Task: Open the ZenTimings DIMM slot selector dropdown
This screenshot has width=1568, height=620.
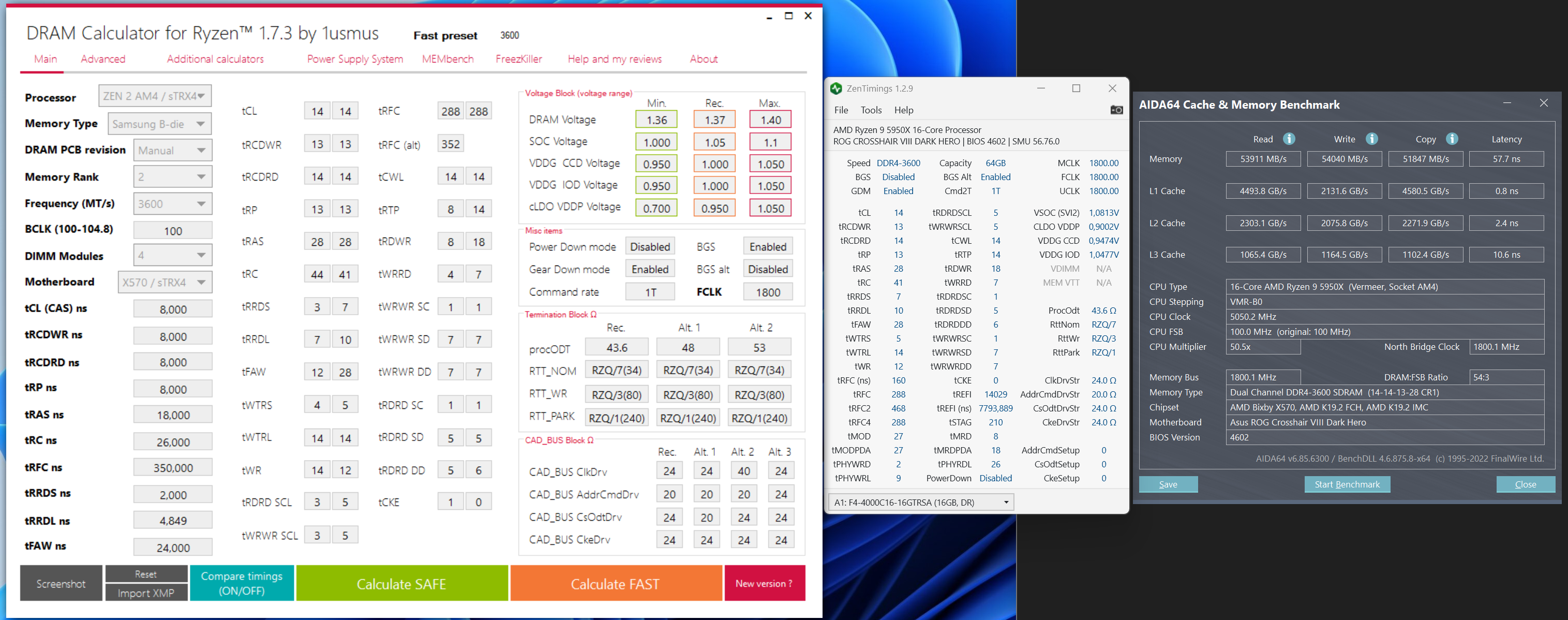Action: coord(921,503)
